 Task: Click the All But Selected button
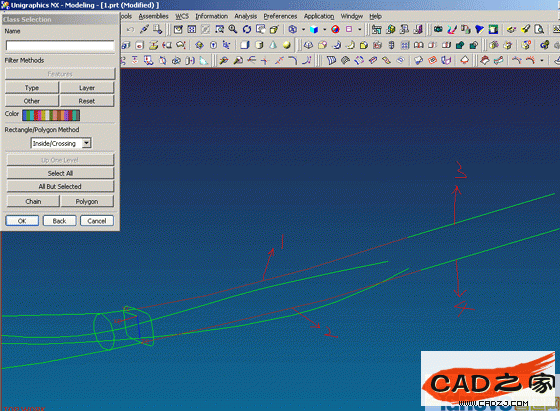(x=60, y=186)
